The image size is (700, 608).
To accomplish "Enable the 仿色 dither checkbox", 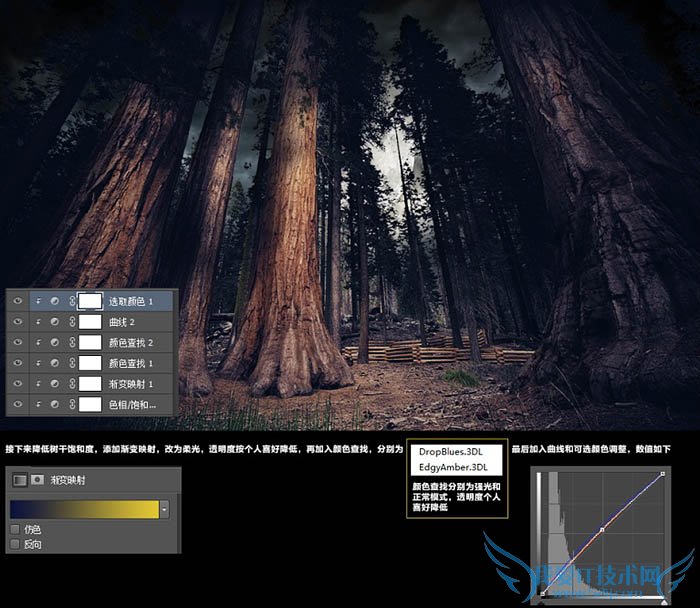I will (15, 529).
